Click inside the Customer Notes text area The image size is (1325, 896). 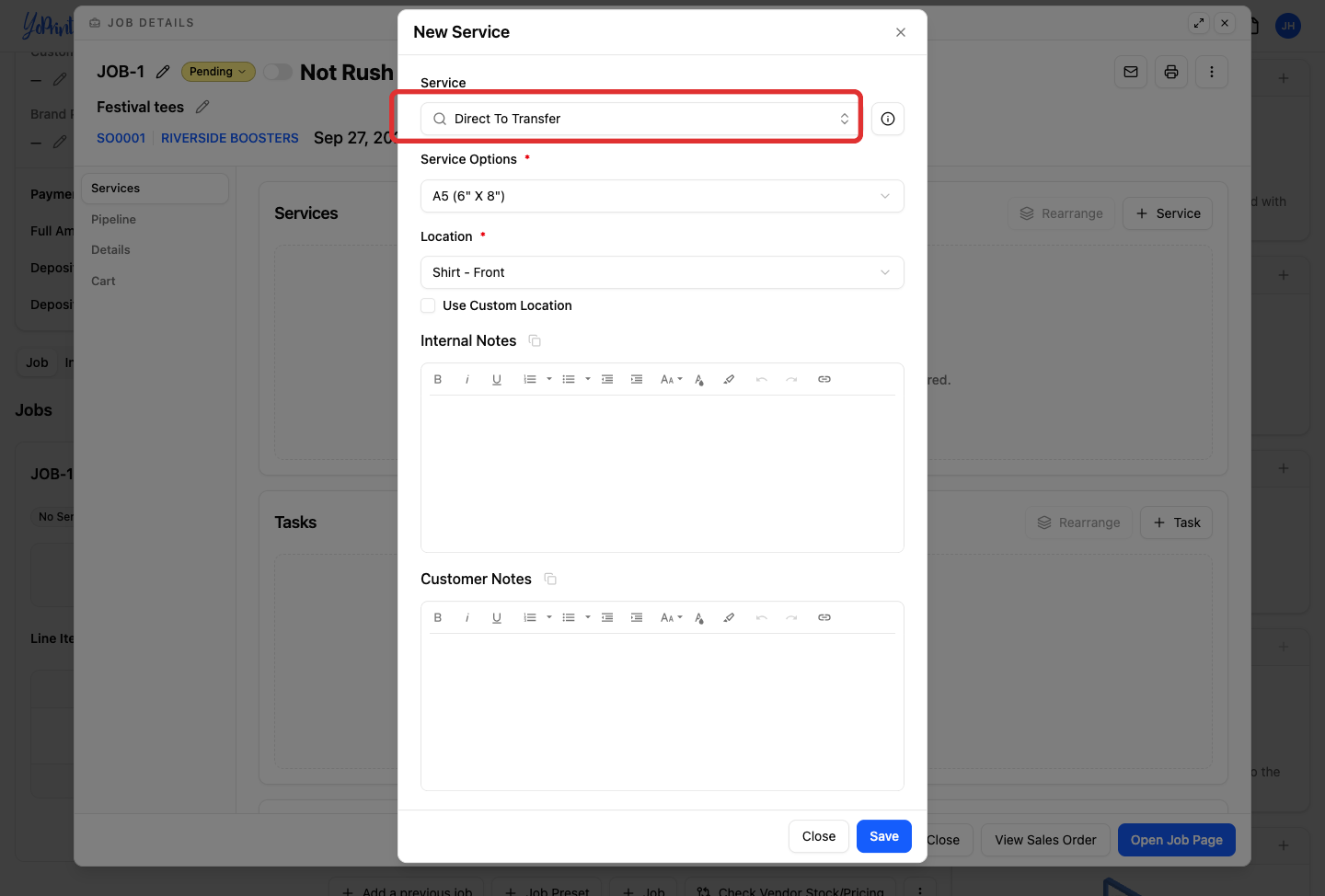pyautogui.click(x=662, y=711)
